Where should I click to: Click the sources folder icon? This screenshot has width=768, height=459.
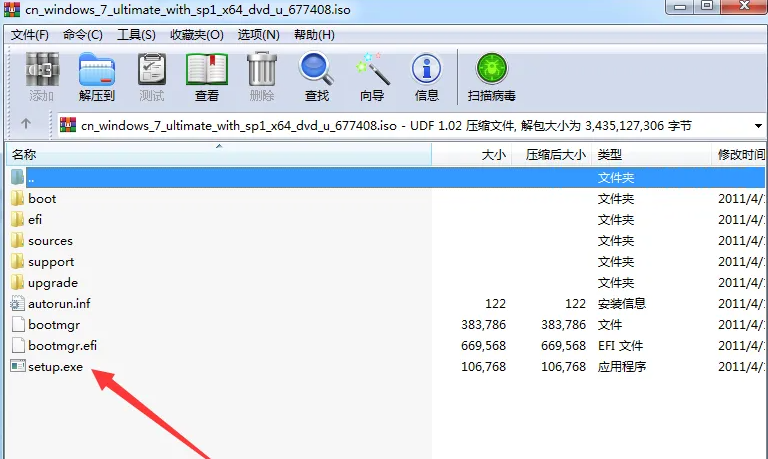pos(17,241)
